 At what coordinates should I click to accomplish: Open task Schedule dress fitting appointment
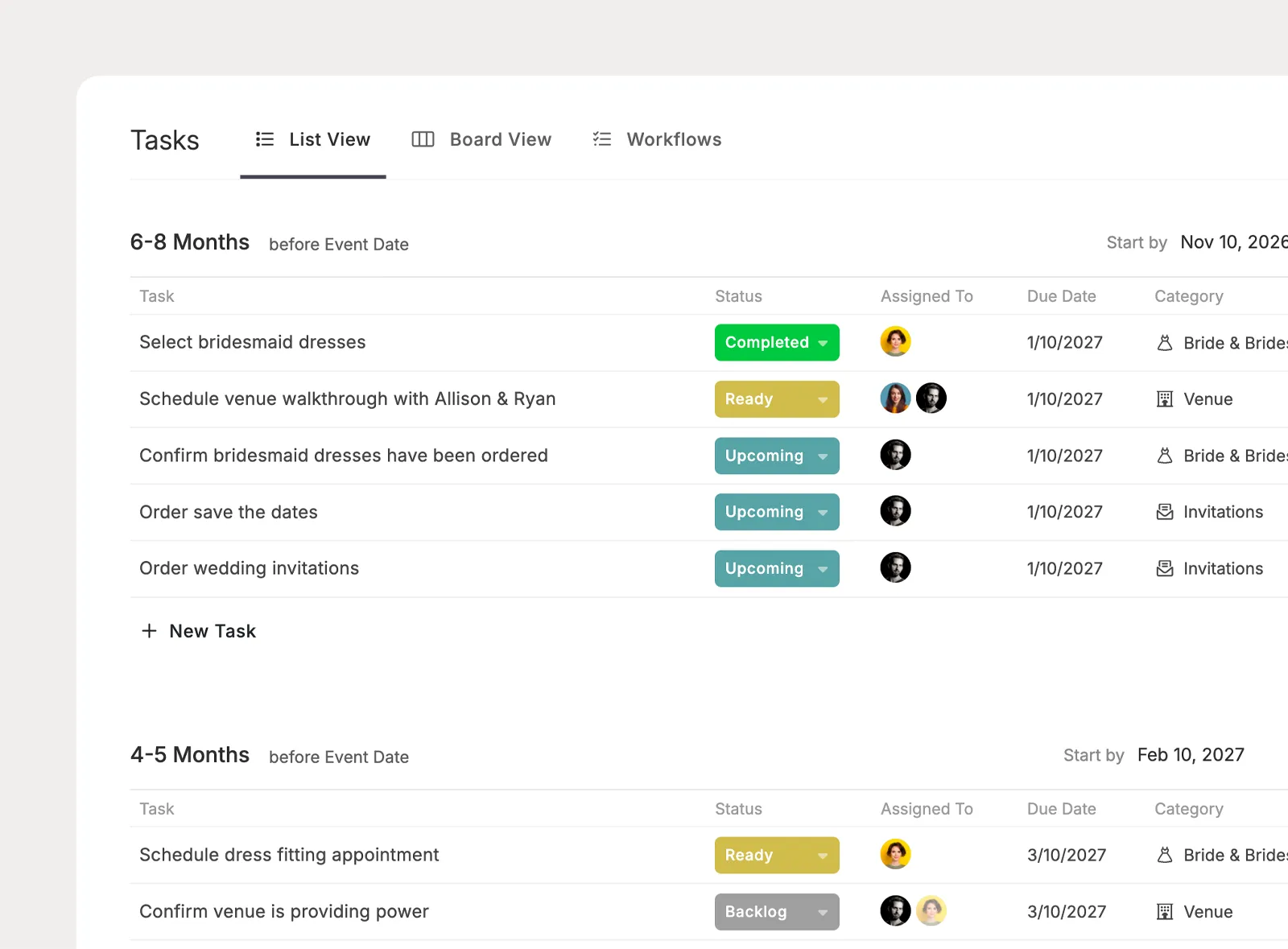(289, 855)
